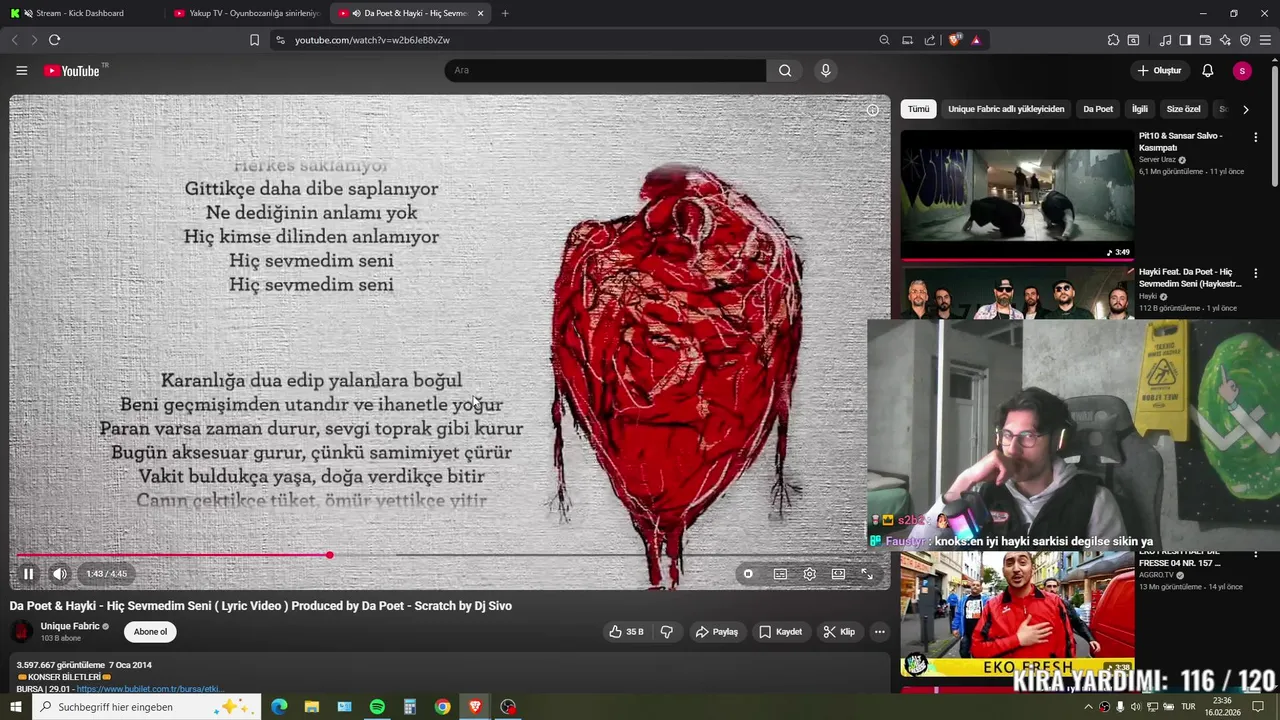Viewport: 1280px width, 720px height.
Task: Show video info card icon at player corner
Action: pyautogui.click(x=873, y=110)
